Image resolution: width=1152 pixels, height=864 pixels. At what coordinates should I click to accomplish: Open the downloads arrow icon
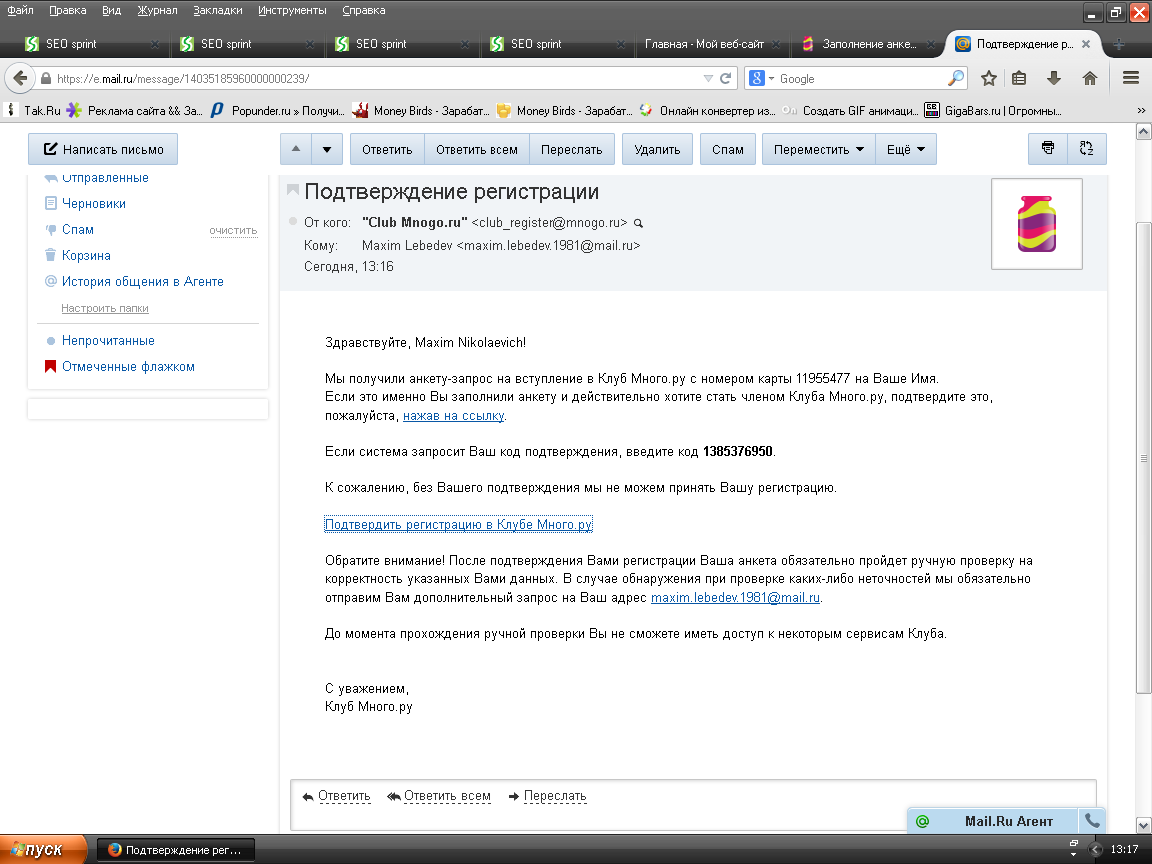pyautogui.click(x=1054, y=78)
